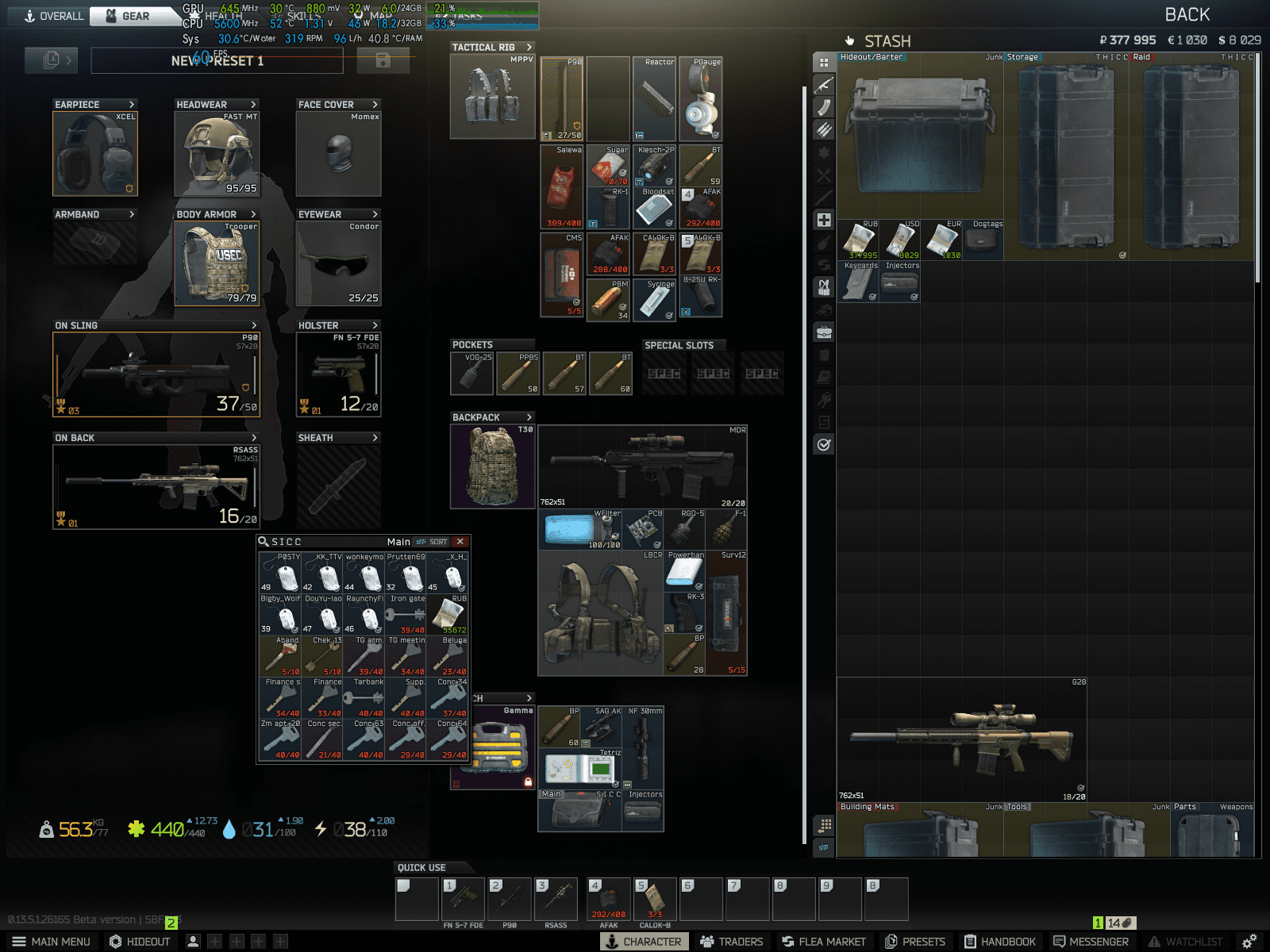Image resolution: width=1270 pixels, height=952 pixels.
Task: Select the ammo rounds filter in stash sidebar
Action: pyautogui.click(x=824, y=129)
